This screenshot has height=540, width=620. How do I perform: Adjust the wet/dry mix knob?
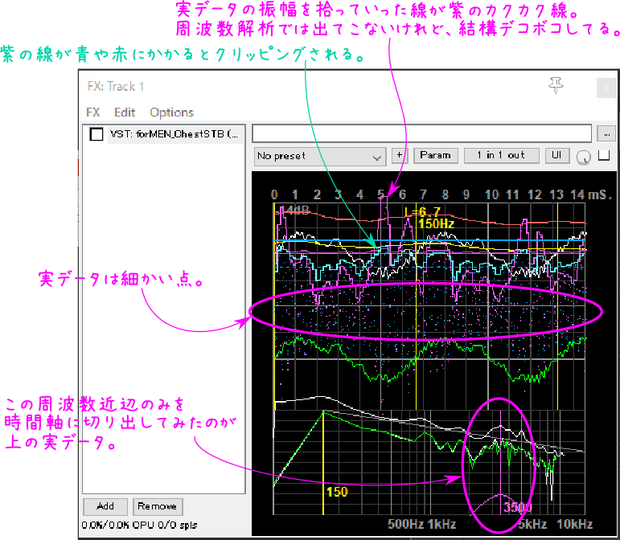(583, 157)
